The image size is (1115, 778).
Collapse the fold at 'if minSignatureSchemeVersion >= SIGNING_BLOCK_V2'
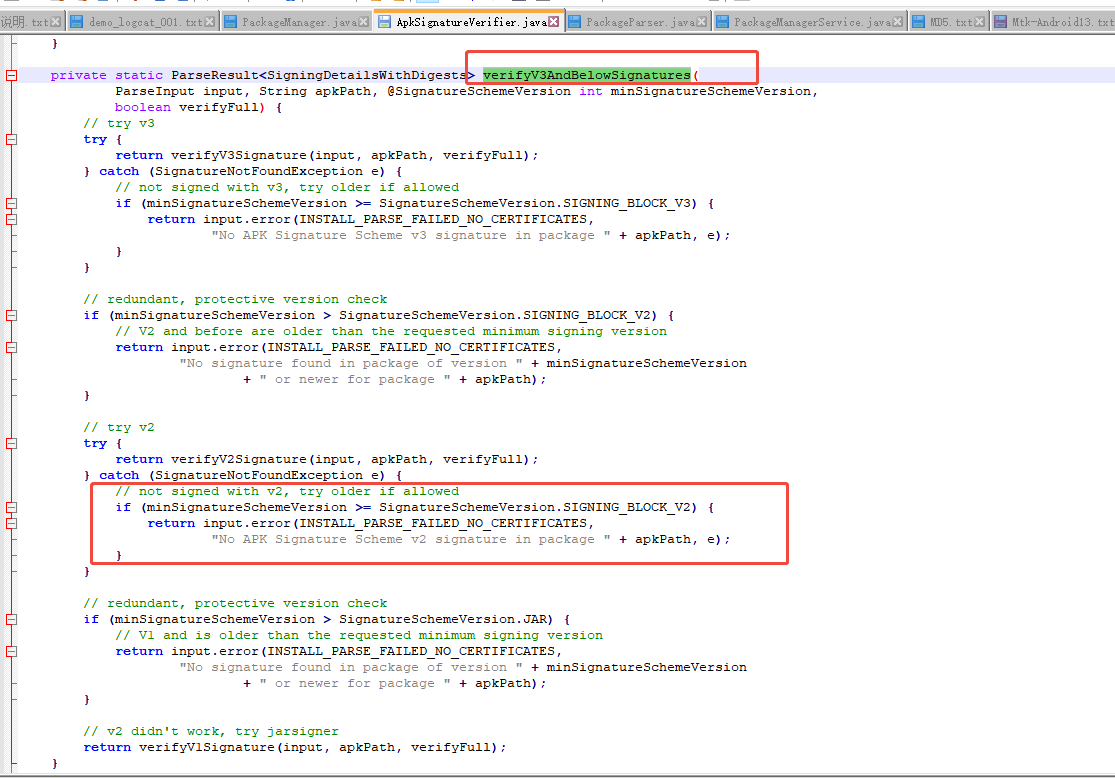[x=11, y=508]
